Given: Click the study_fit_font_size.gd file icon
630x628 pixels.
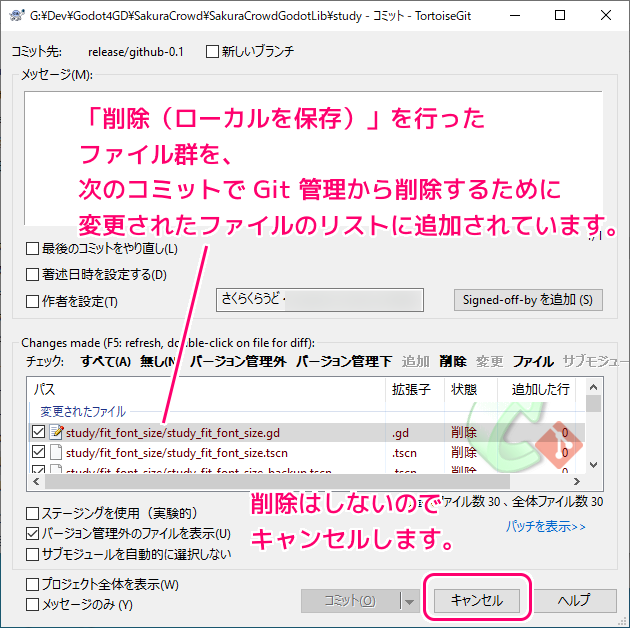Looking at the screenshot, I should tap(56, 433).
